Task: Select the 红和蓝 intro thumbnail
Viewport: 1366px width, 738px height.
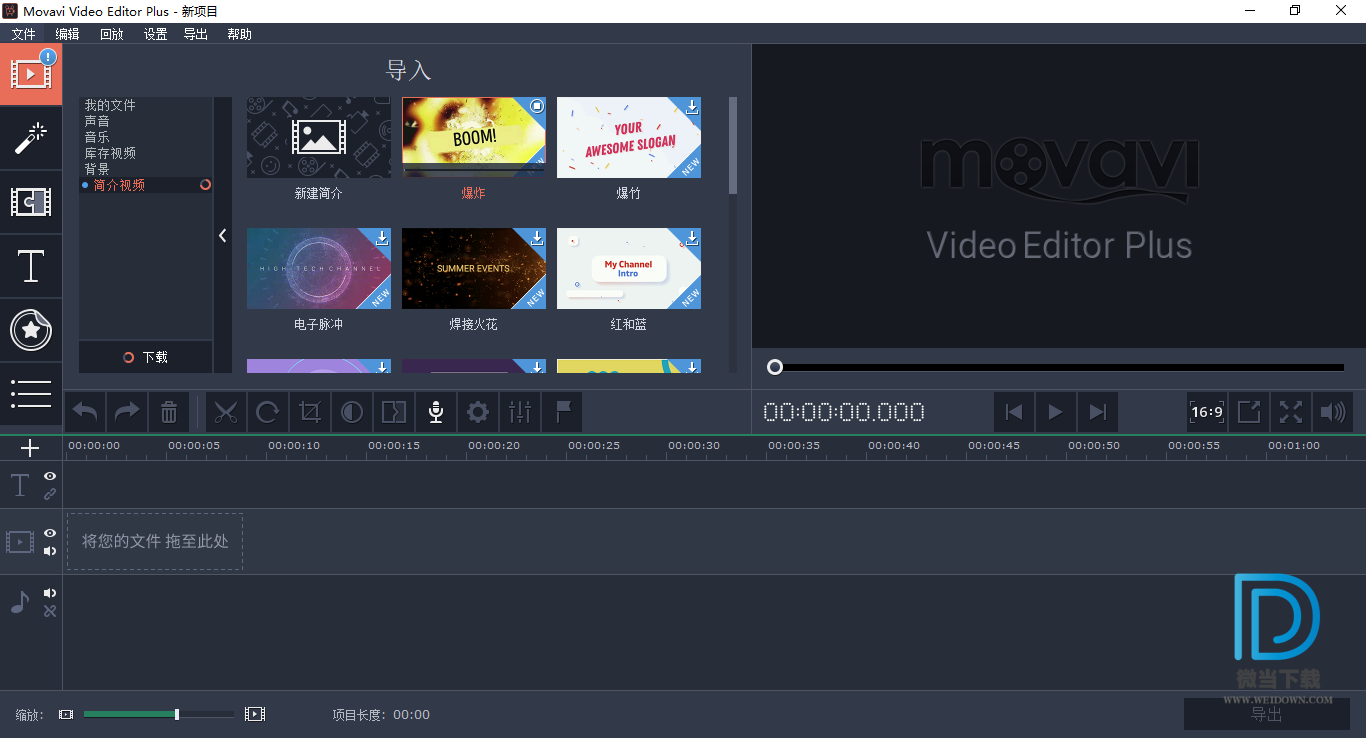Action: (x=629, y=269)
